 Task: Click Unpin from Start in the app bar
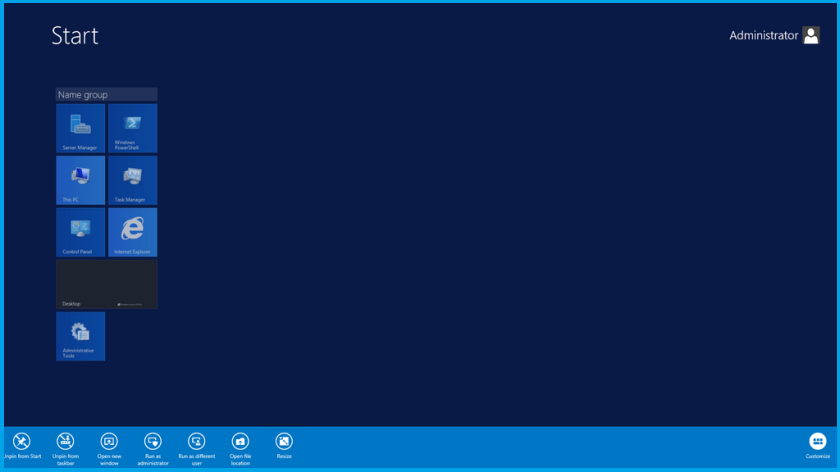click(x=22, y=446)
